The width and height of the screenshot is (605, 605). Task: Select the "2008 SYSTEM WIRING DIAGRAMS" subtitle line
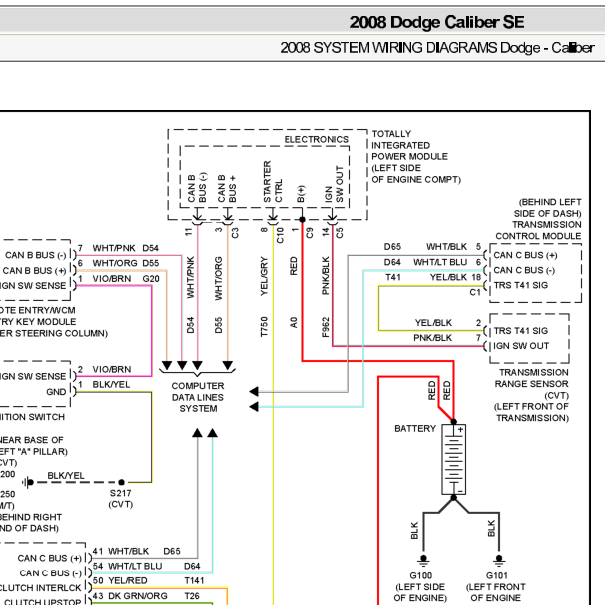(x=437, y=48)
